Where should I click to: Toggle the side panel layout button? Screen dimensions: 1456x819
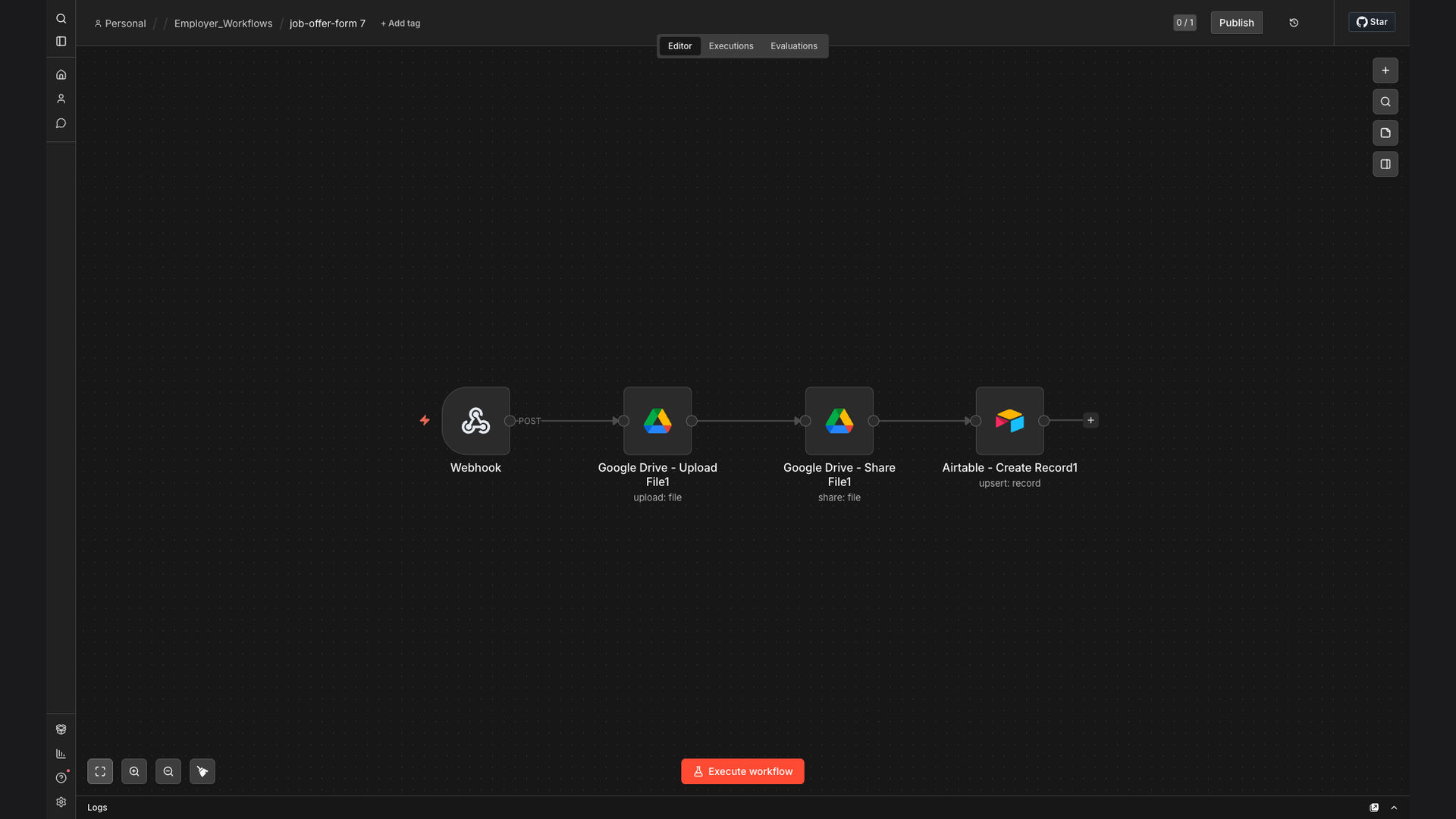(x=1385, y=164)
